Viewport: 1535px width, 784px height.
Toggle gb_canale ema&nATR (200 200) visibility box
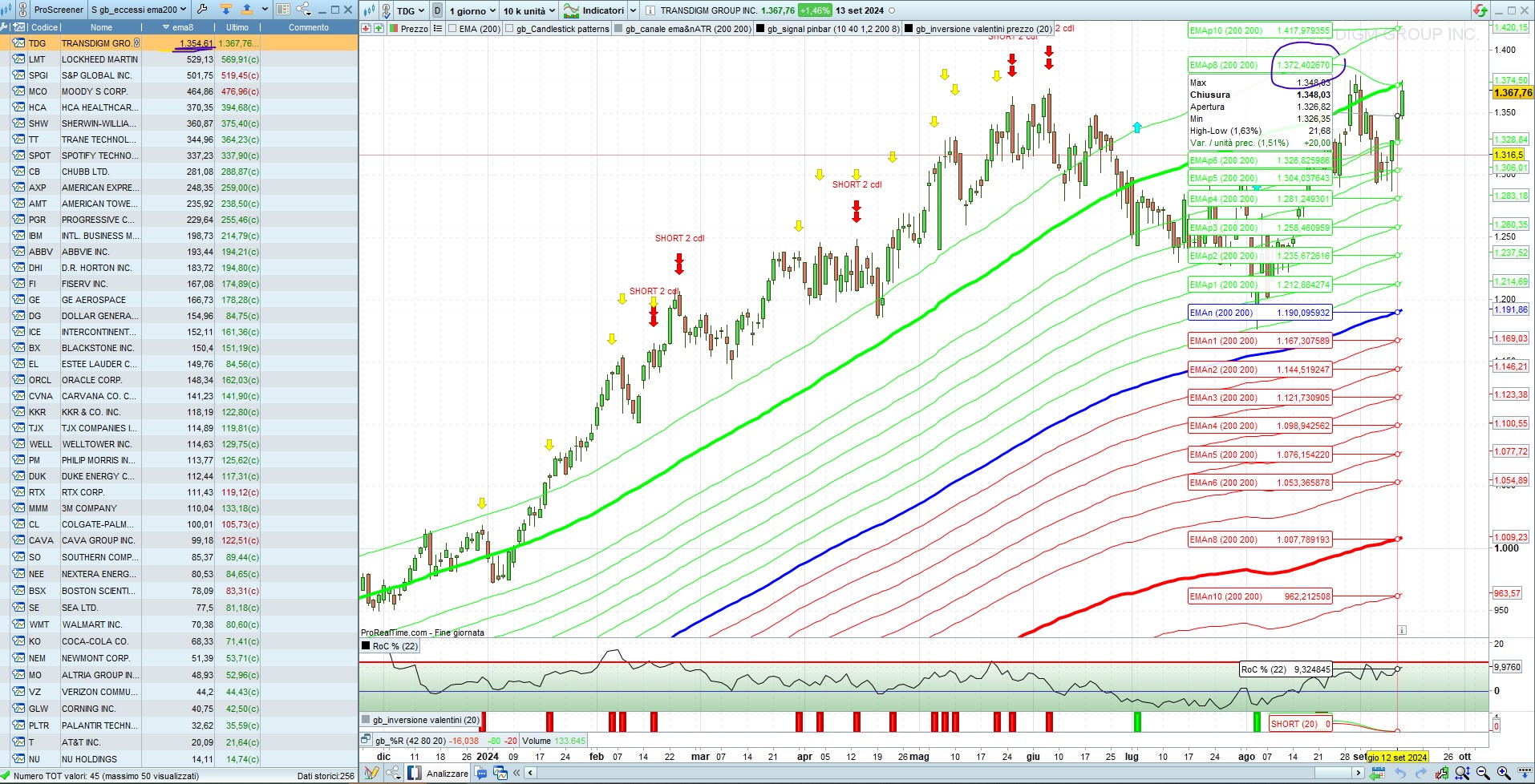[618, 29]
